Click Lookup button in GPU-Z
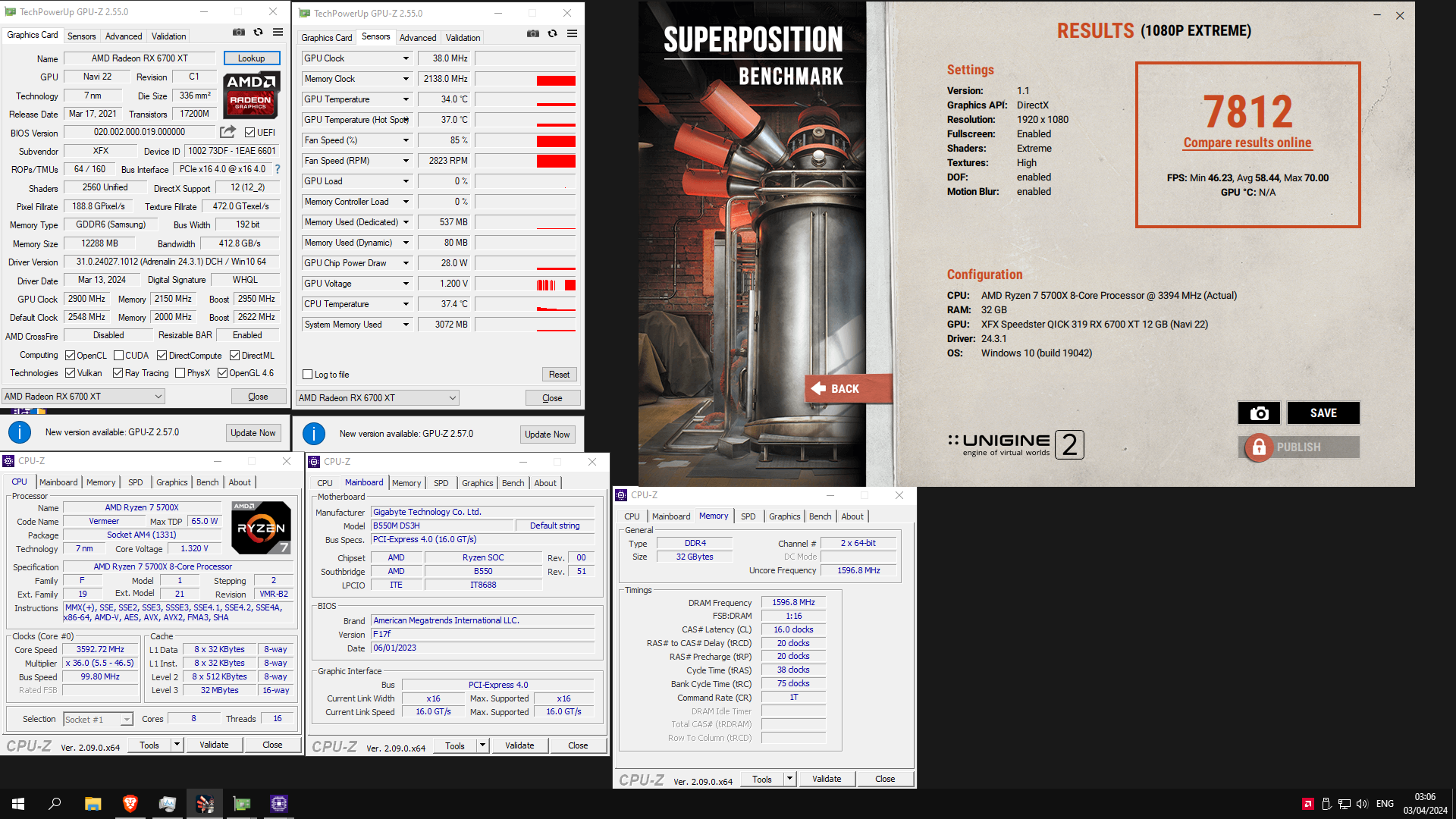The image size is (1456, 819). tap(252, 58)
